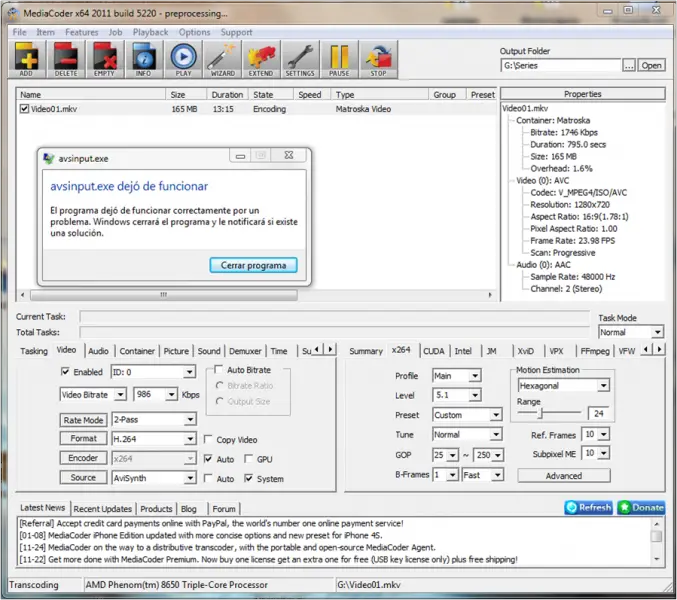Open the File menu
The height and width of the screenshot is (600, 677).
[x=19, y=32]
